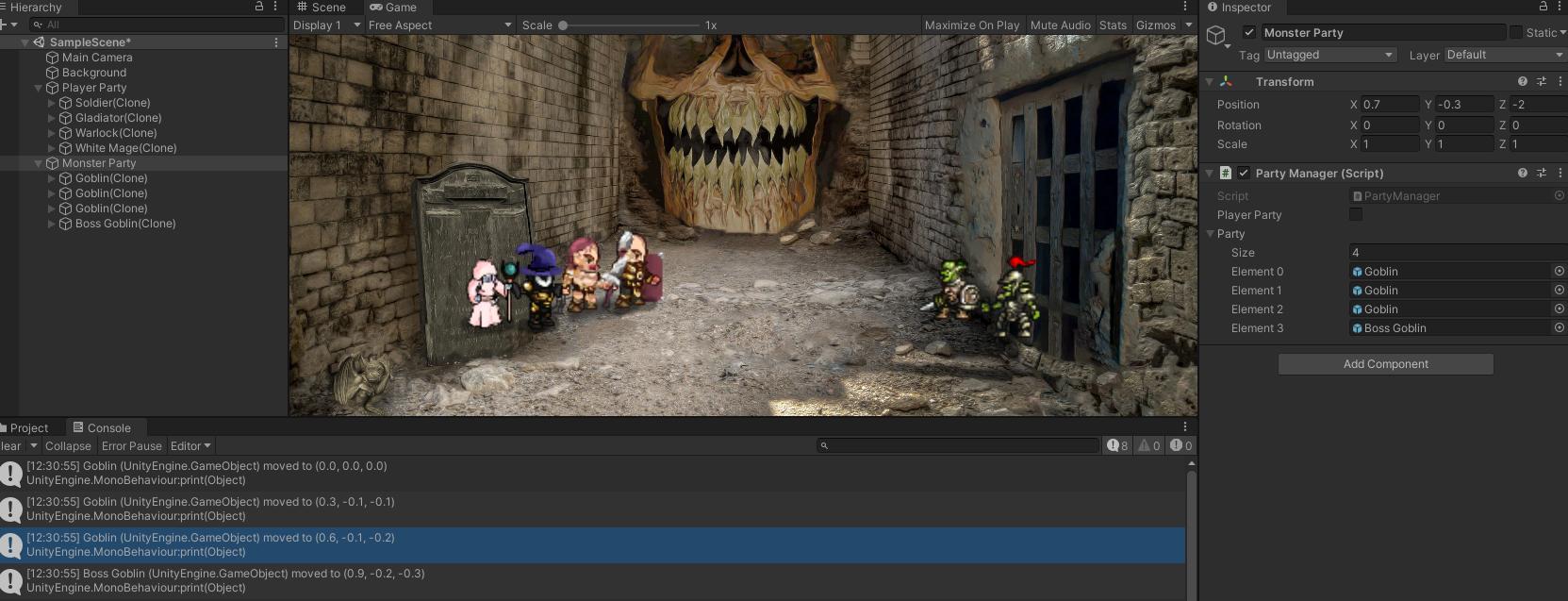Click the Gizmos button

coord(1156,25)
